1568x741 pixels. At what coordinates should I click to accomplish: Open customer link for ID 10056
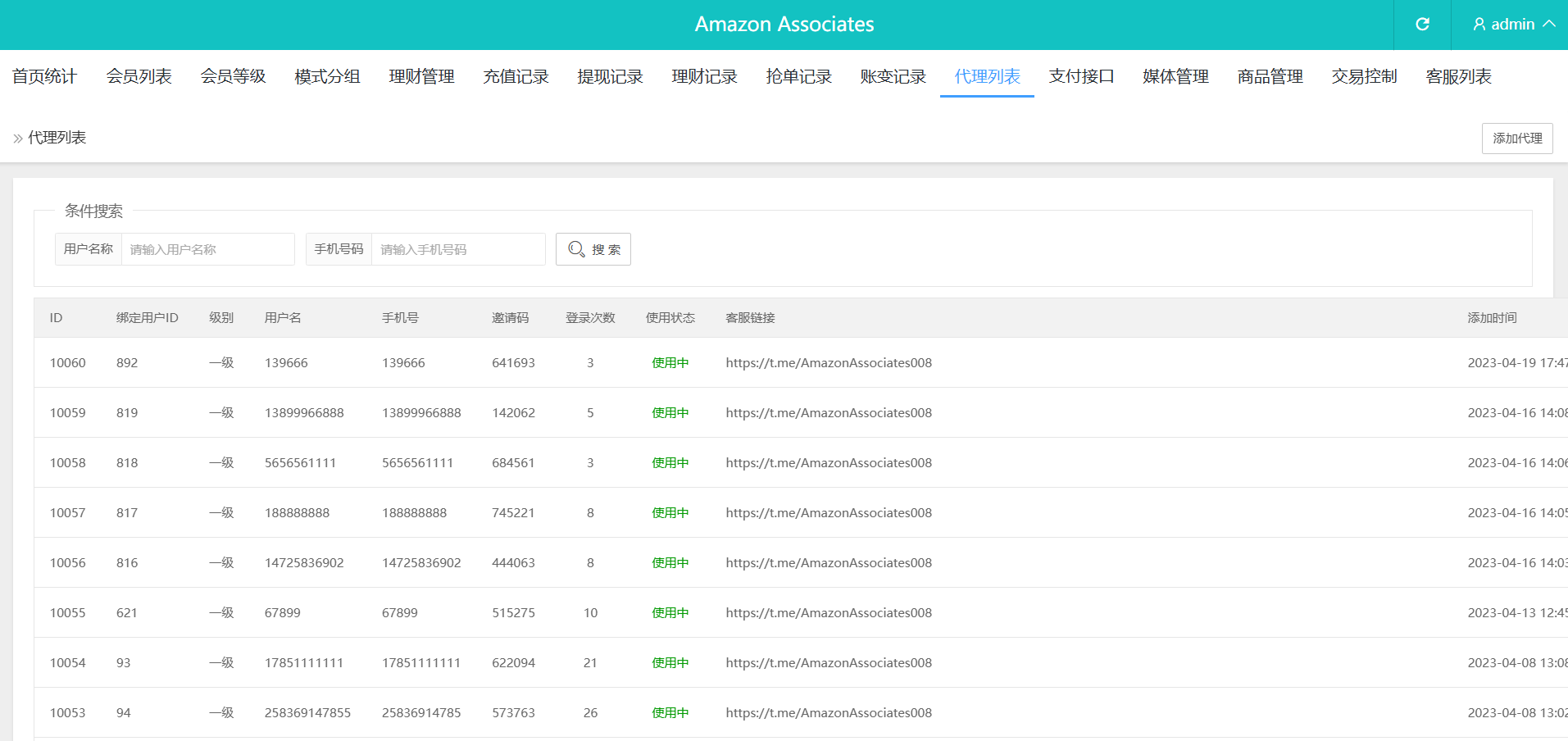pyautogui.click(x=829, y=562)
